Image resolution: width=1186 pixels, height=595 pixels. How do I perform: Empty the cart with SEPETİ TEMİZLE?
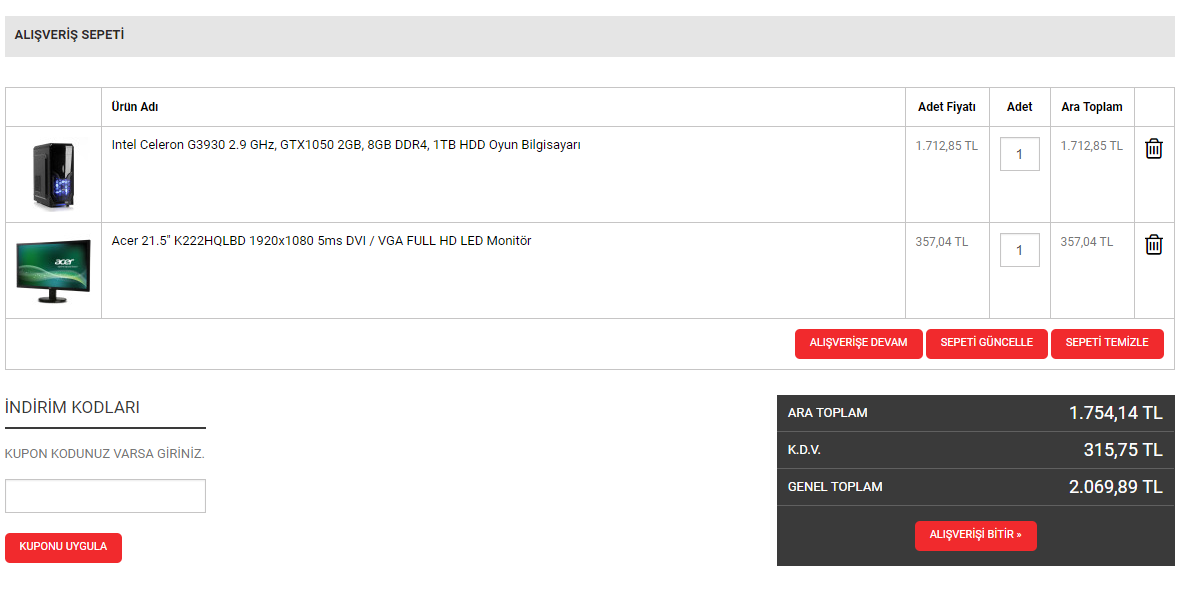click(x=1107, y=343)
